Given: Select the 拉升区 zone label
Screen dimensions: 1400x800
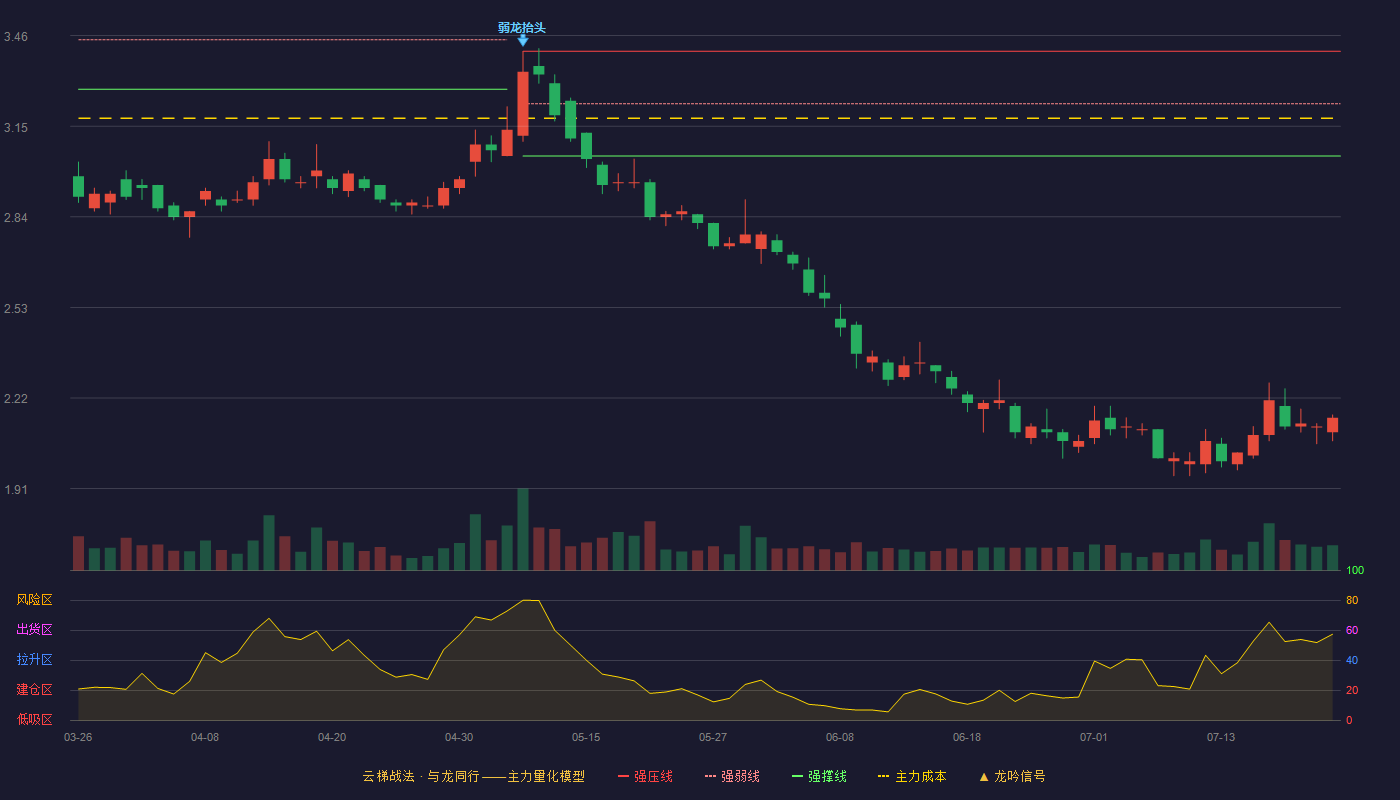Looking at the screenshot, I should click(x=34, y=660).
